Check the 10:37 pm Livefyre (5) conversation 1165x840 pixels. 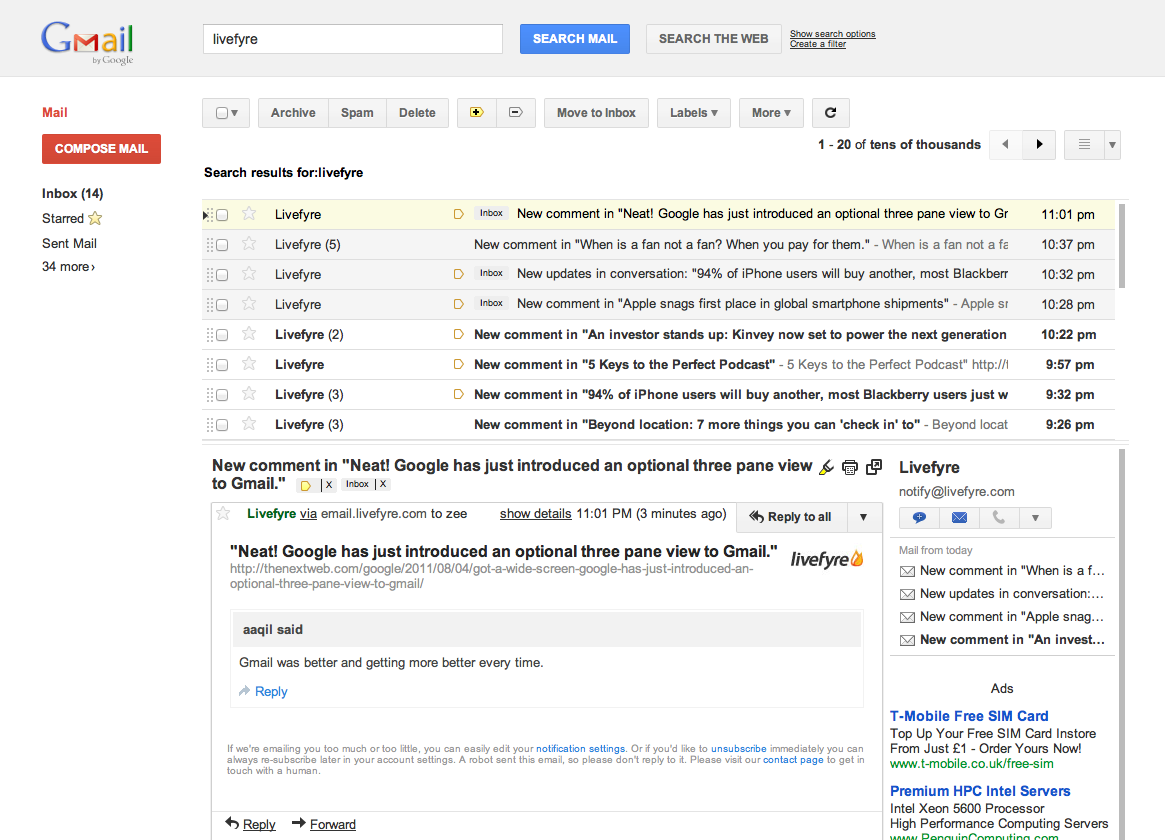pos(221,244)
